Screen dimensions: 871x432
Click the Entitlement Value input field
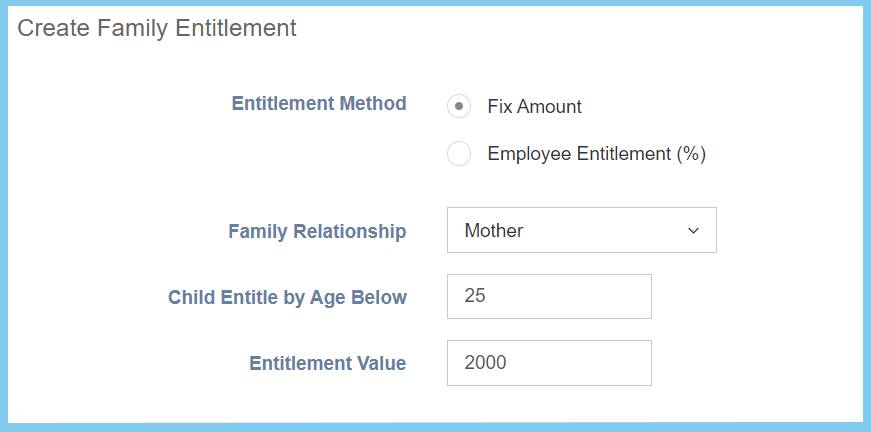pos(549,363)
